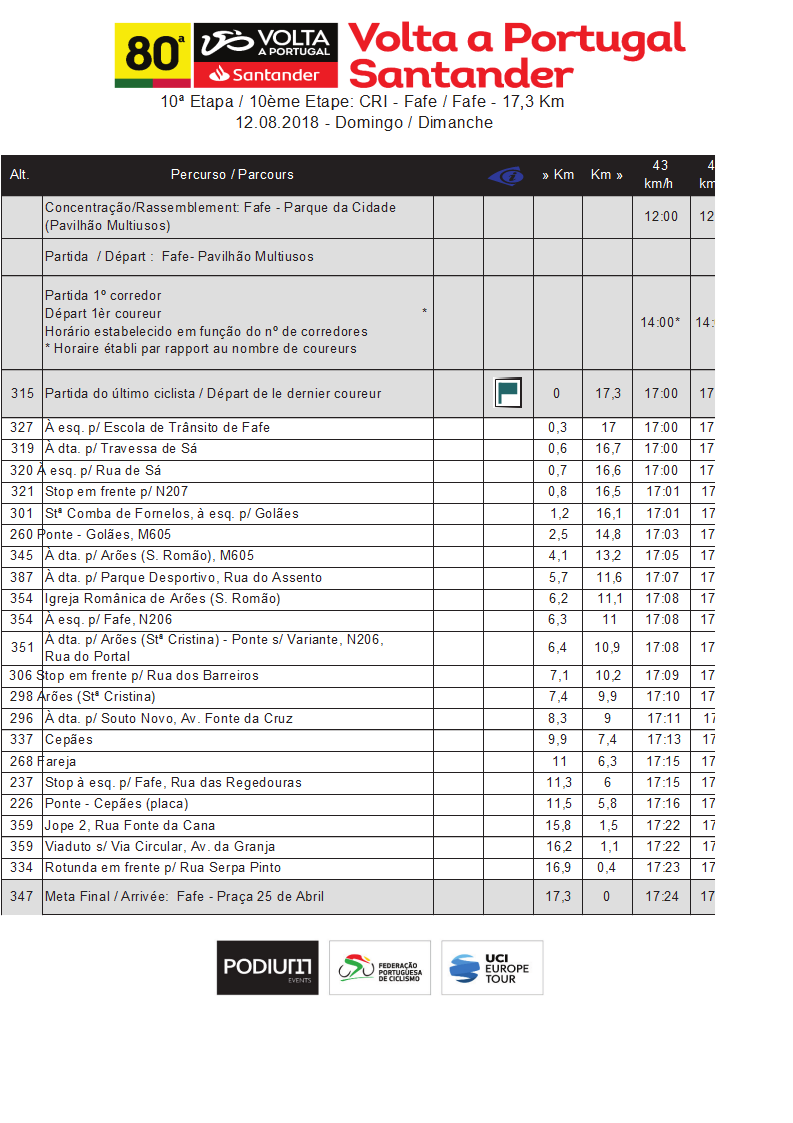793x1123 pixels.
Task: Select 'À dta. p/ Travessa de Sá'
Action: coord(120,448)
